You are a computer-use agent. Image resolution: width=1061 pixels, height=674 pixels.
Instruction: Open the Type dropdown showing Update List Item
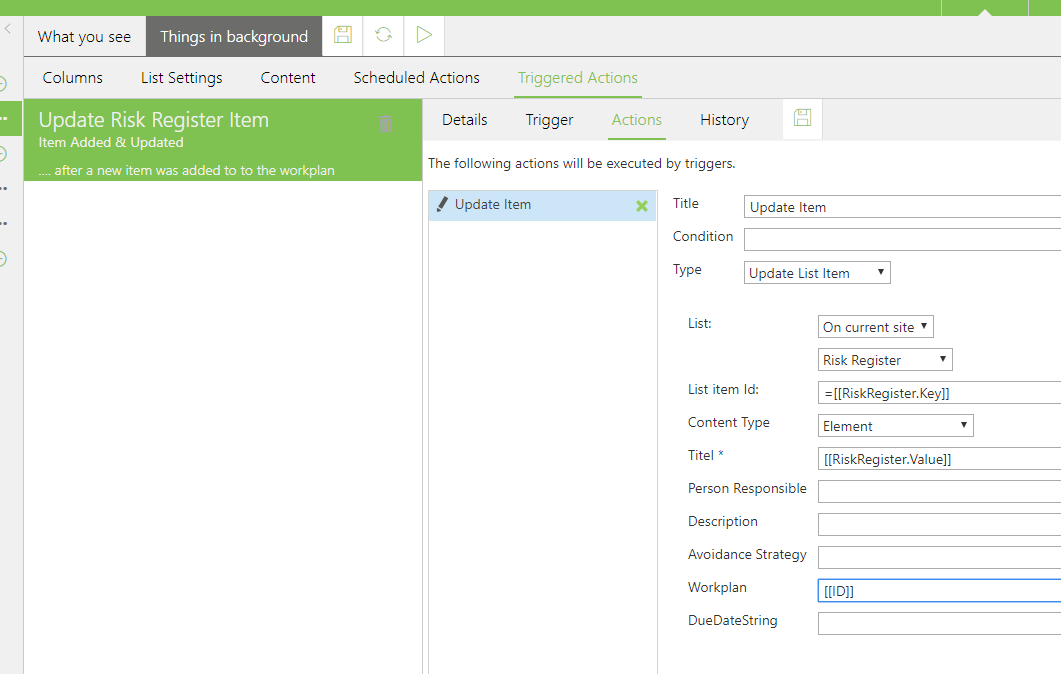pos(818,273)
